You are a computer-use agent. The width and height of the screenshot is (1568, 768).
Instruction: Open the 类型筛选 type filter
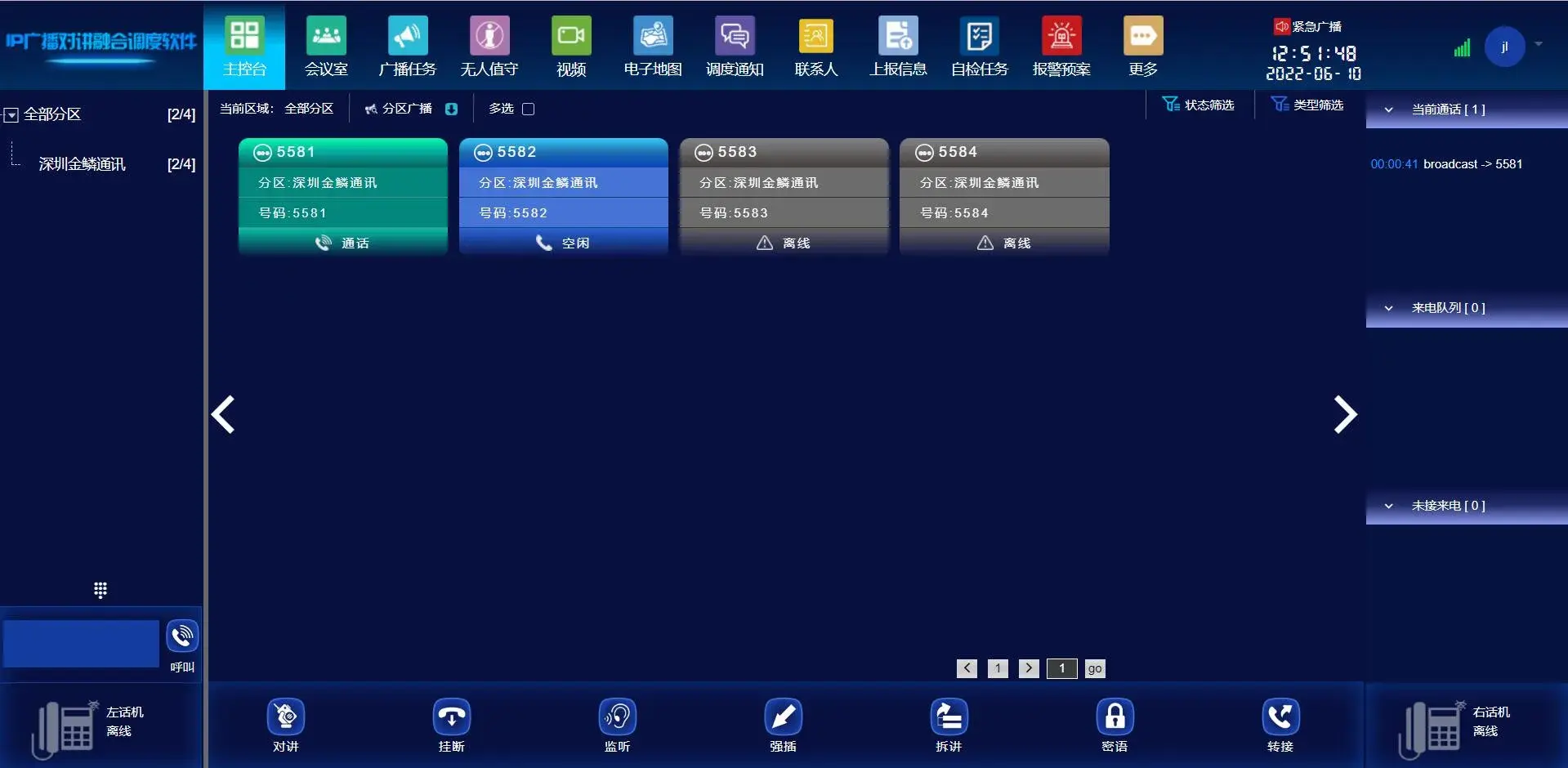pyautogui.click(x=1307, y=105)
